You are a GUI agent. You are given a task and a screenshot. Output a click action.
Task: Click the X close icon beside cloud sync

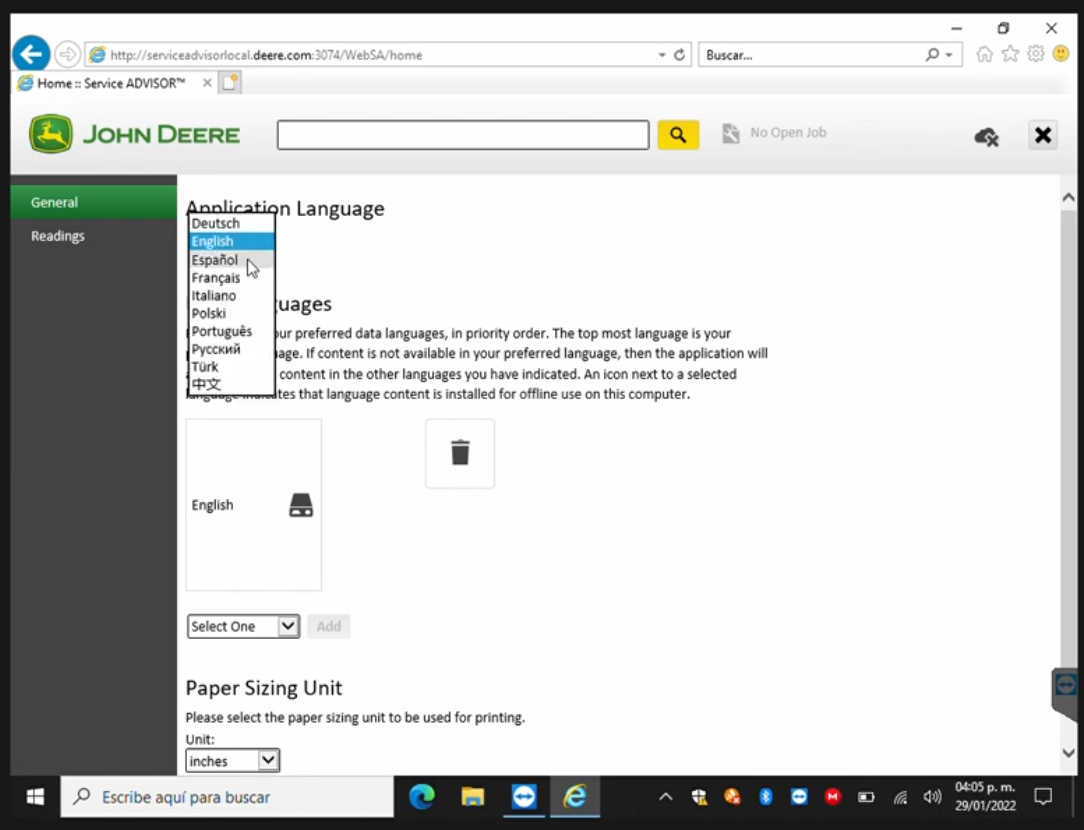click(1043, 134)
